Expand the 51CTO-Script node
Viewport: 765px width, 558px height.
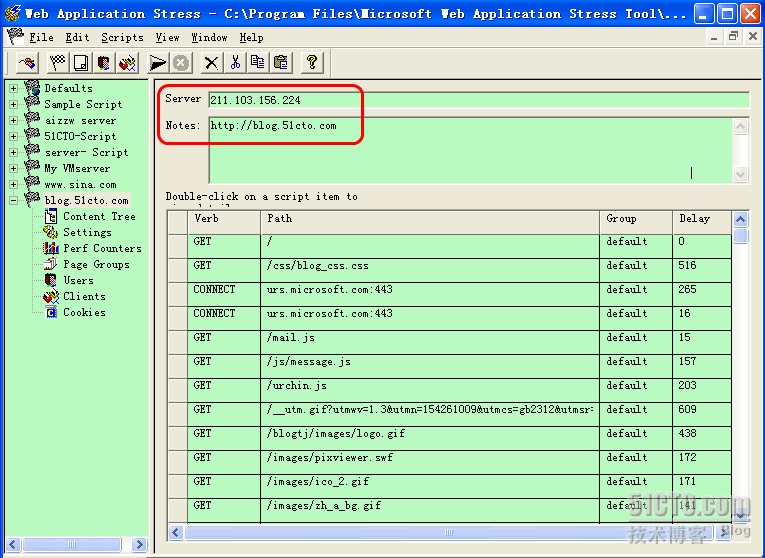tap(13, 136)
